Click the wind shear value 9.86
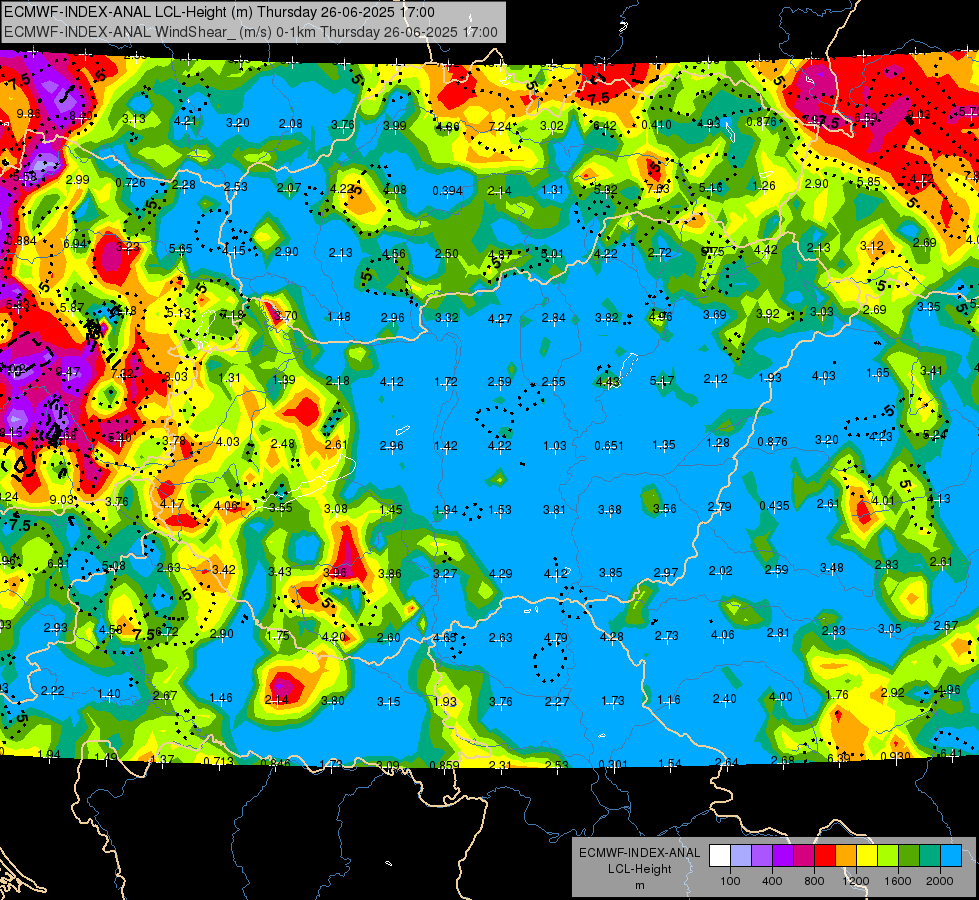 [x=29, y=114]
